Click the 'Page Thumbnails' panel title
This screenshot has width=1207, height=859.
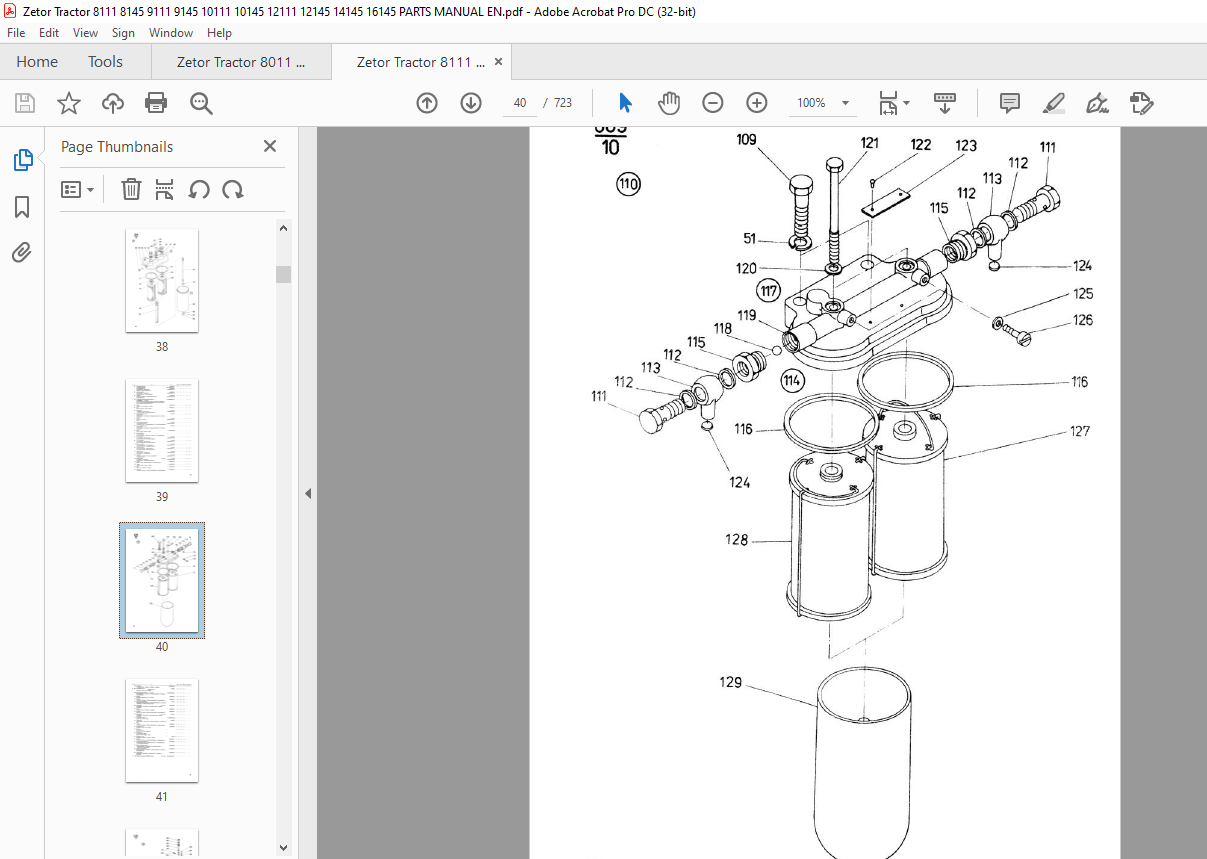(117, 147)
